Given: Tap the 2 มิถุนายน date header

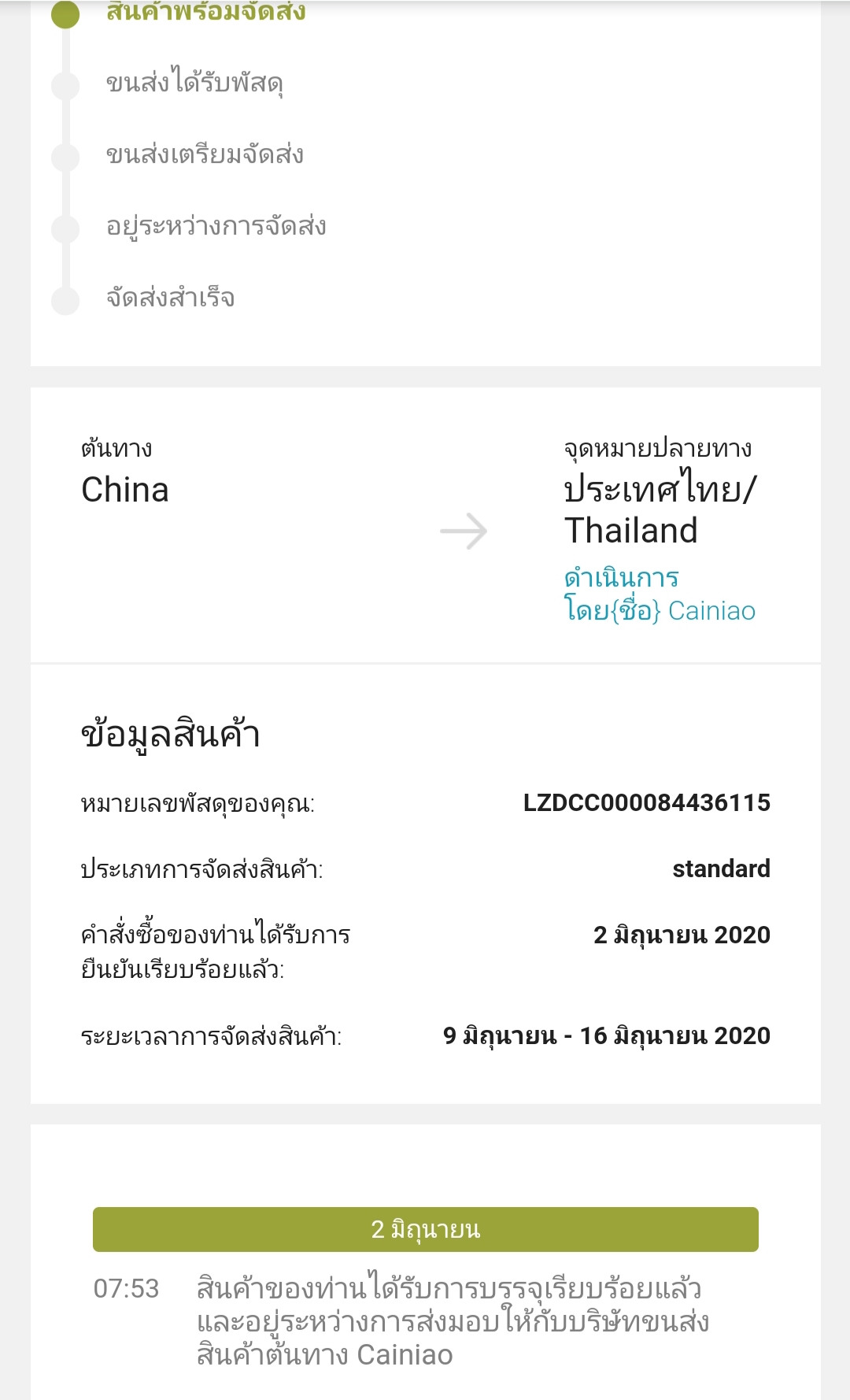Looking at the screenshot, I should pyautogui.click(x=425, y=1229).
